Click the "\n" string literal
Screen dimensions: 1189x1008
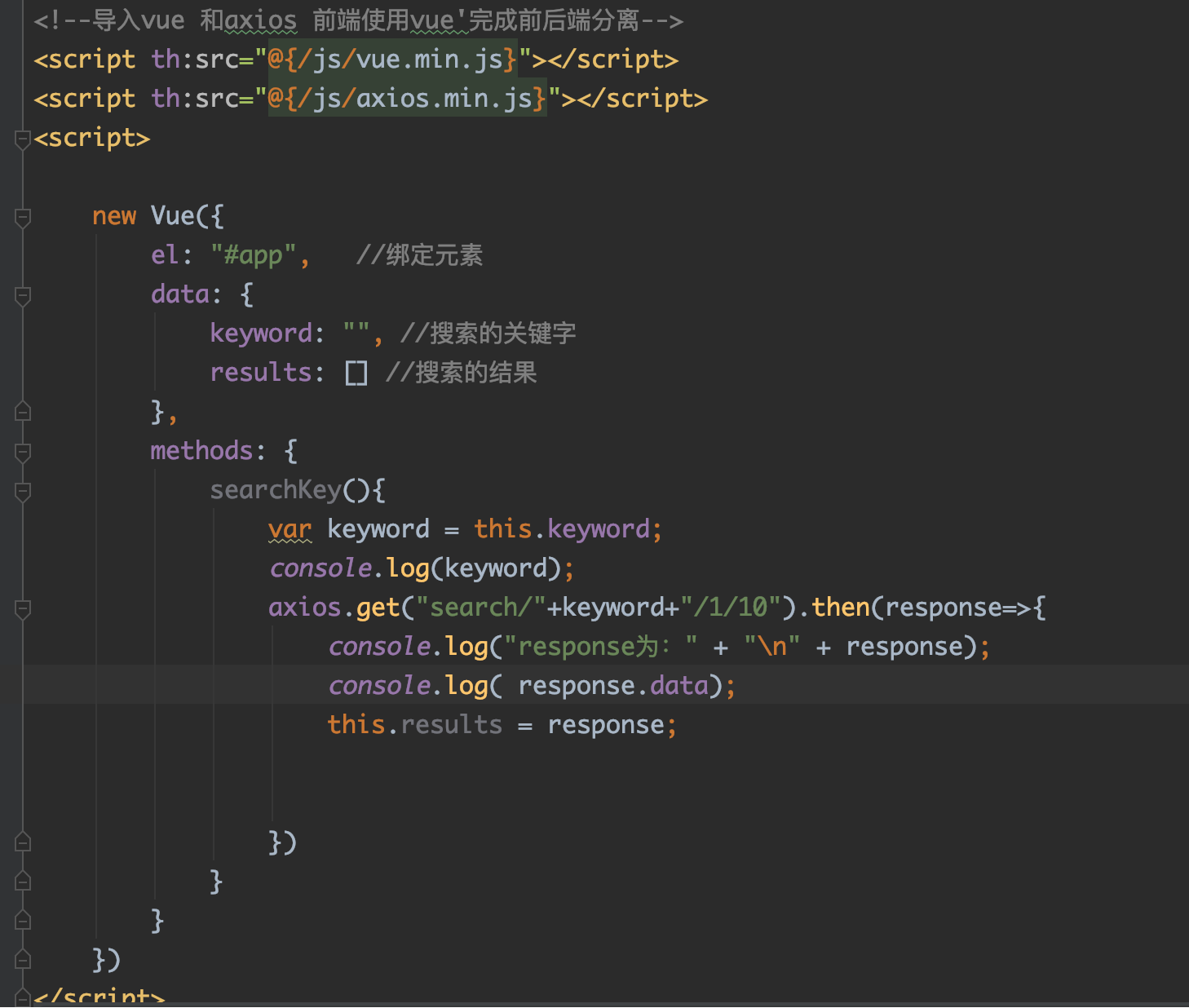pyautogui.click(x=772, y=647)
